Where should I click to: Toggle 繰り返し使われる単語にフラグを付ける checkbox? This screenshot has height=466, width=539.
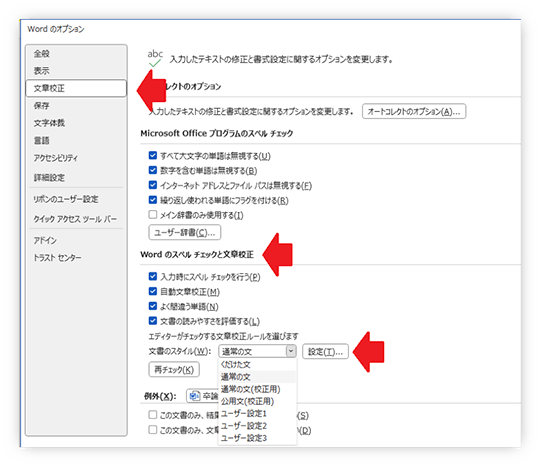pos(153,200)
